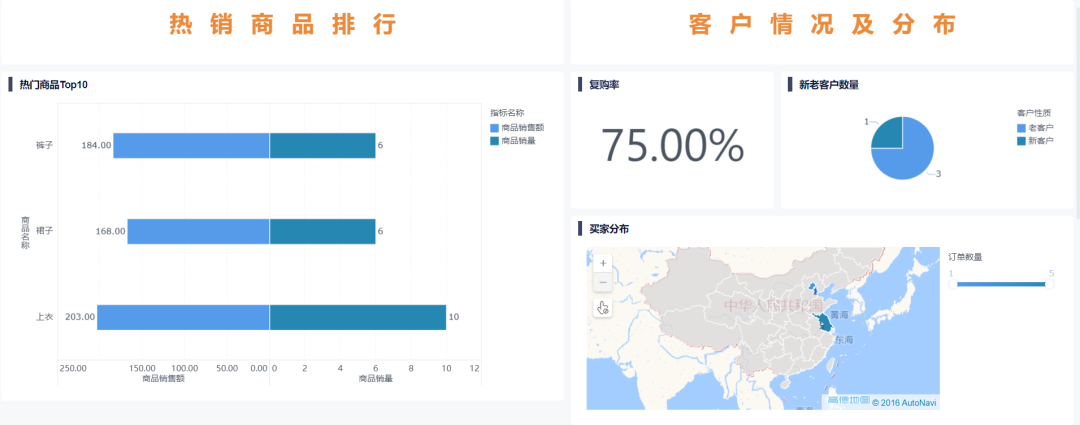Click the 热销商品排行 header
This screenshot has width=1080, height=425.
pos(283,25)
